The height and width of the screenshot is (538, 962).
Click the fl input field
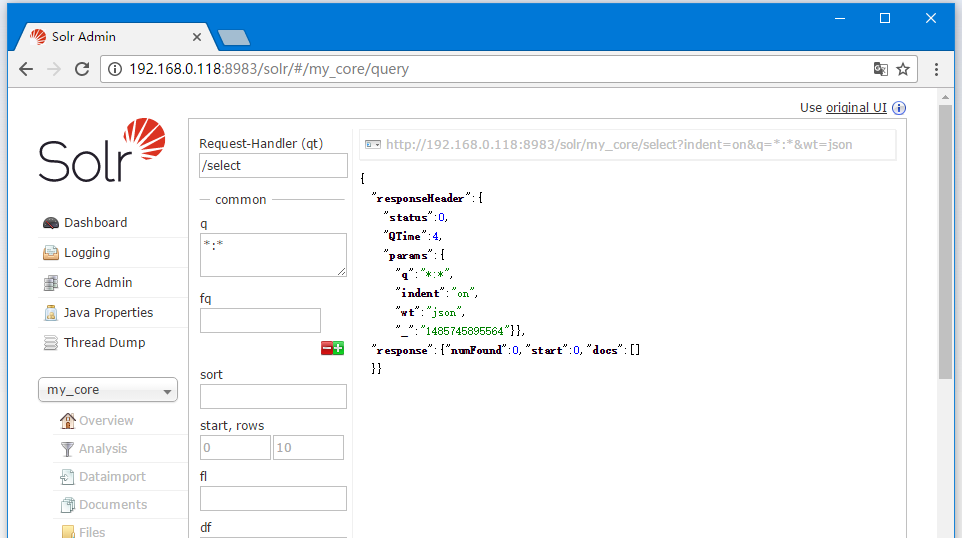pos(274,499)
